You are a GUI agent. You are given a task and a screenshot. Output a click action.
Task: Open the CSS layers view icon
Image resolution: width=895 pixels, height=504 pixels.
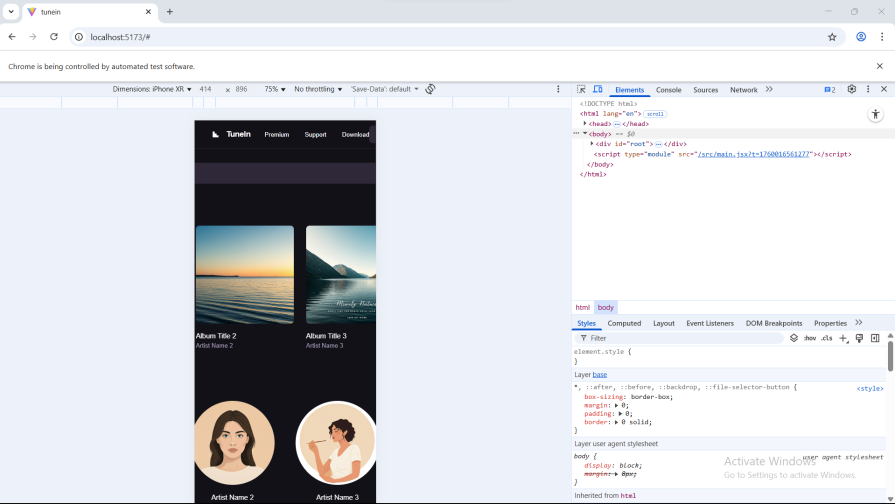coord(794,338)
